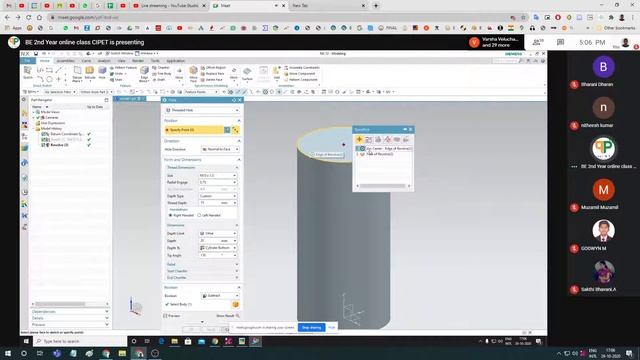Choose the Hole feature tool
This screenshot has width=640, height=360.
click(102, 73)
